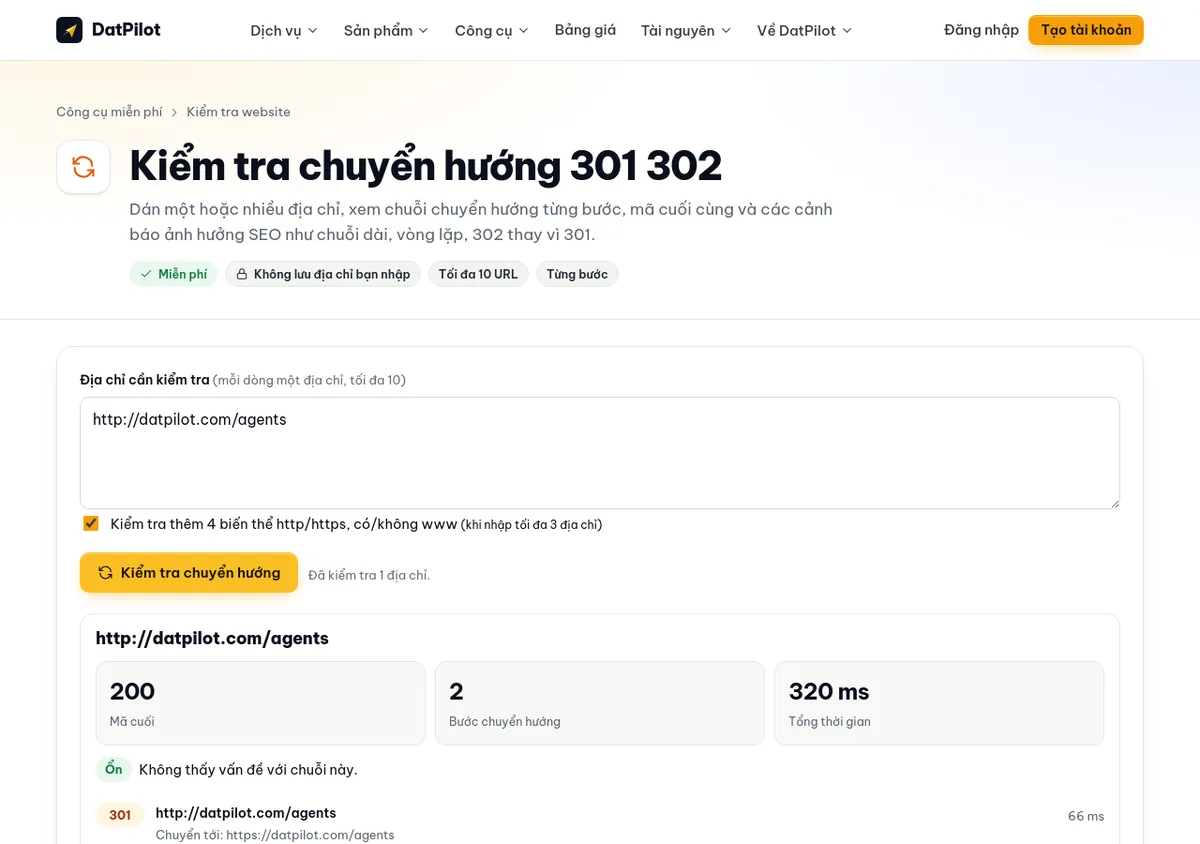Click the 2 Bước chuyển hướng card
The height and width of the screenshot is (844, 1200).
tap(600, 703)
